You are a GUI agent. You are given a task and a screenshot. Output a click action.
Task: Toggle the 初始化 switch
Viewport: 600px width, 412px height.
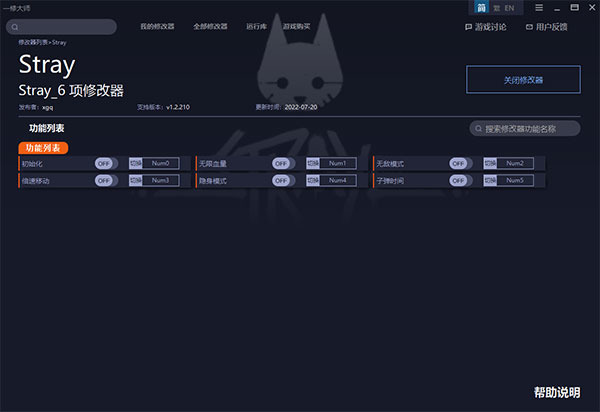pos(106,164)
